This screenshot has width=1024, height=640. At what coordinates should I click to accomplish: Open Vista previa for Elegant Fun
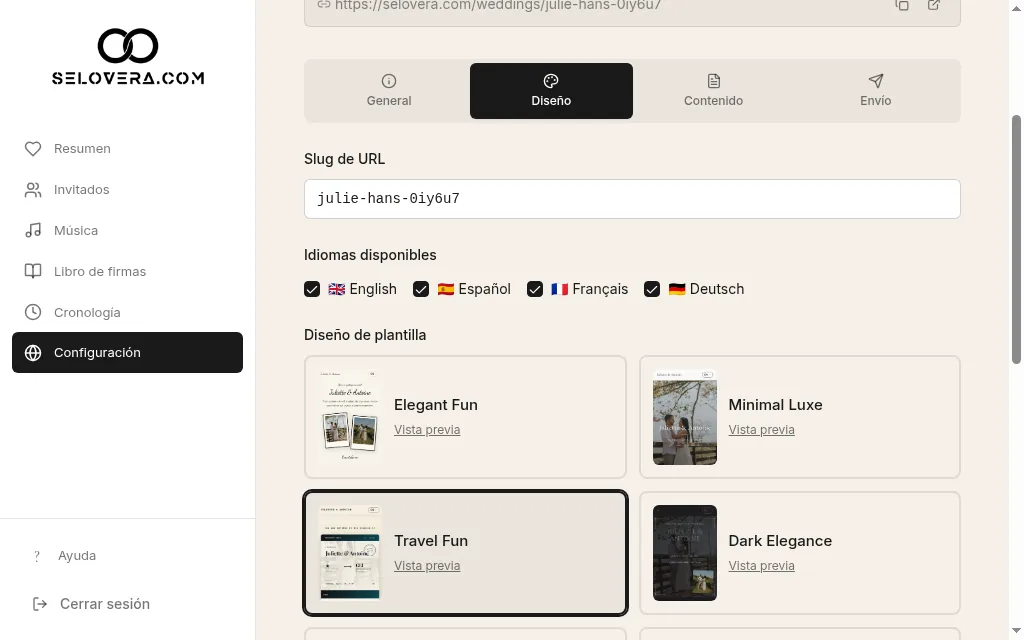pos(427,430)
